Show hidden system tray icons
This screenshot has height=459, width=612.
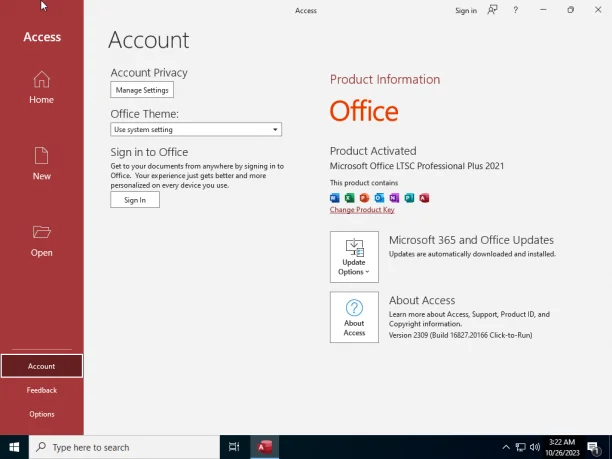pos(506,447)
